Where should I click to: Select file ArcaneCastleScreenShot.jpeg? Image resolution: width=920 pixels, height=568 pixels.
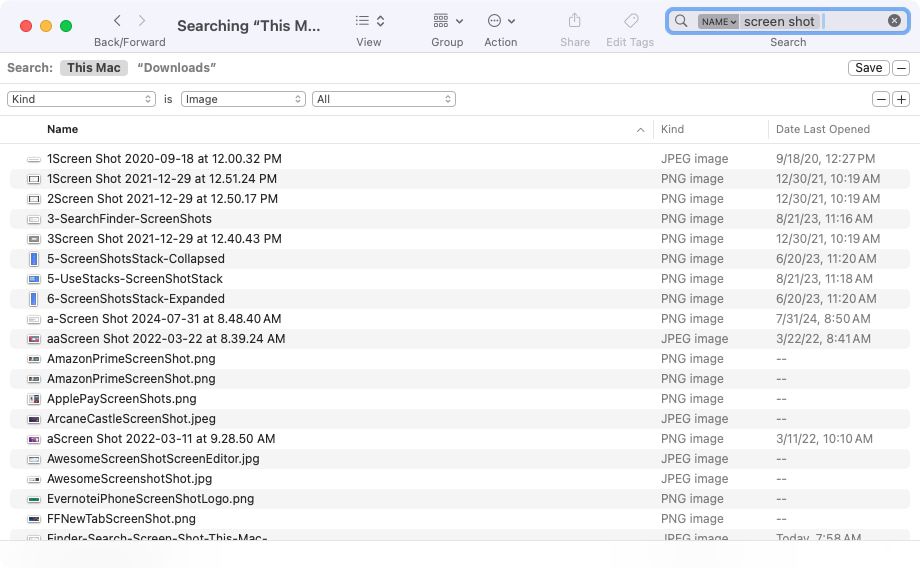pyautogui.click(x=131, y=419)
